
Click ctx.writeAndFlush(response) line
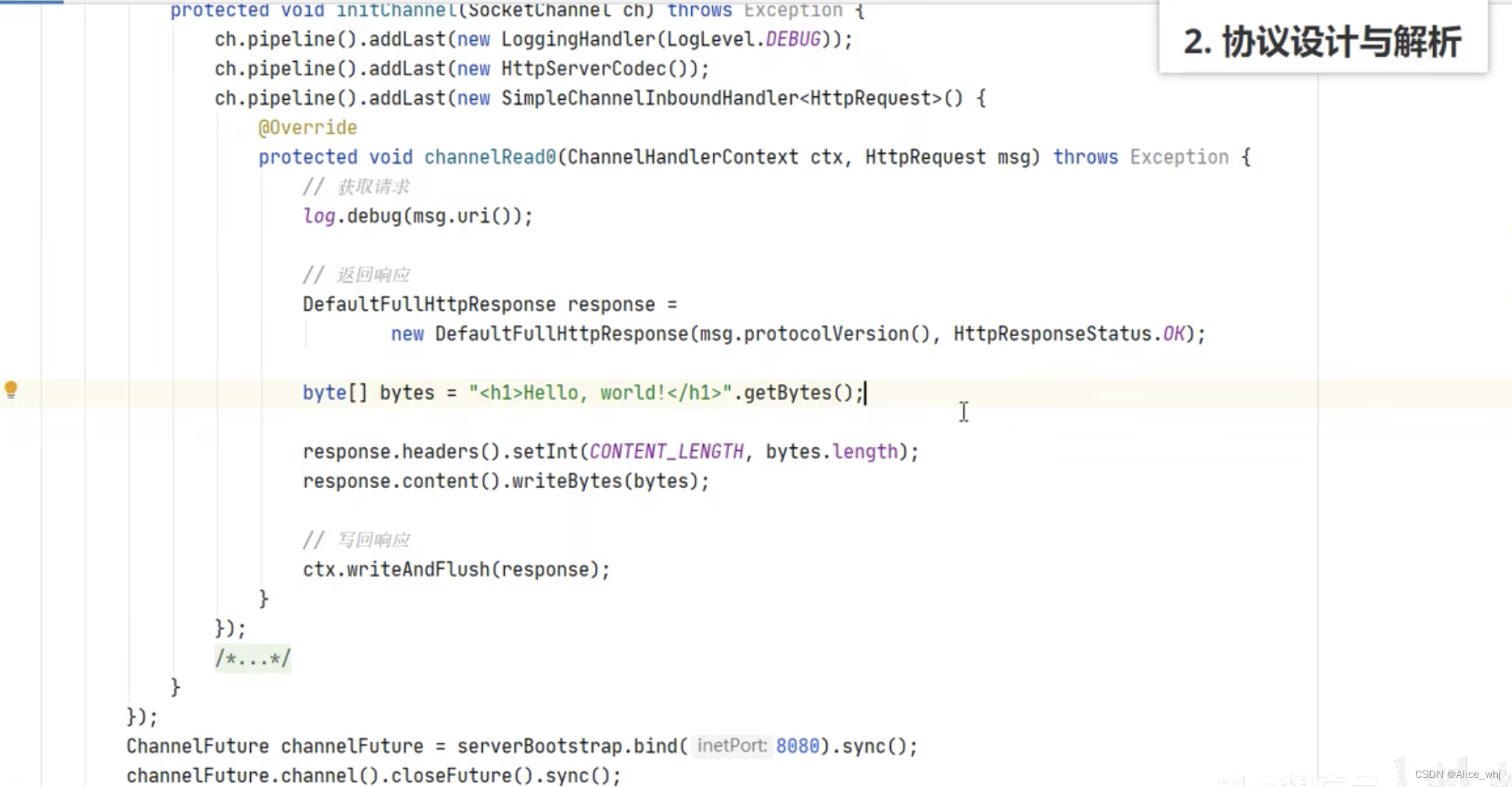[456, 569]
